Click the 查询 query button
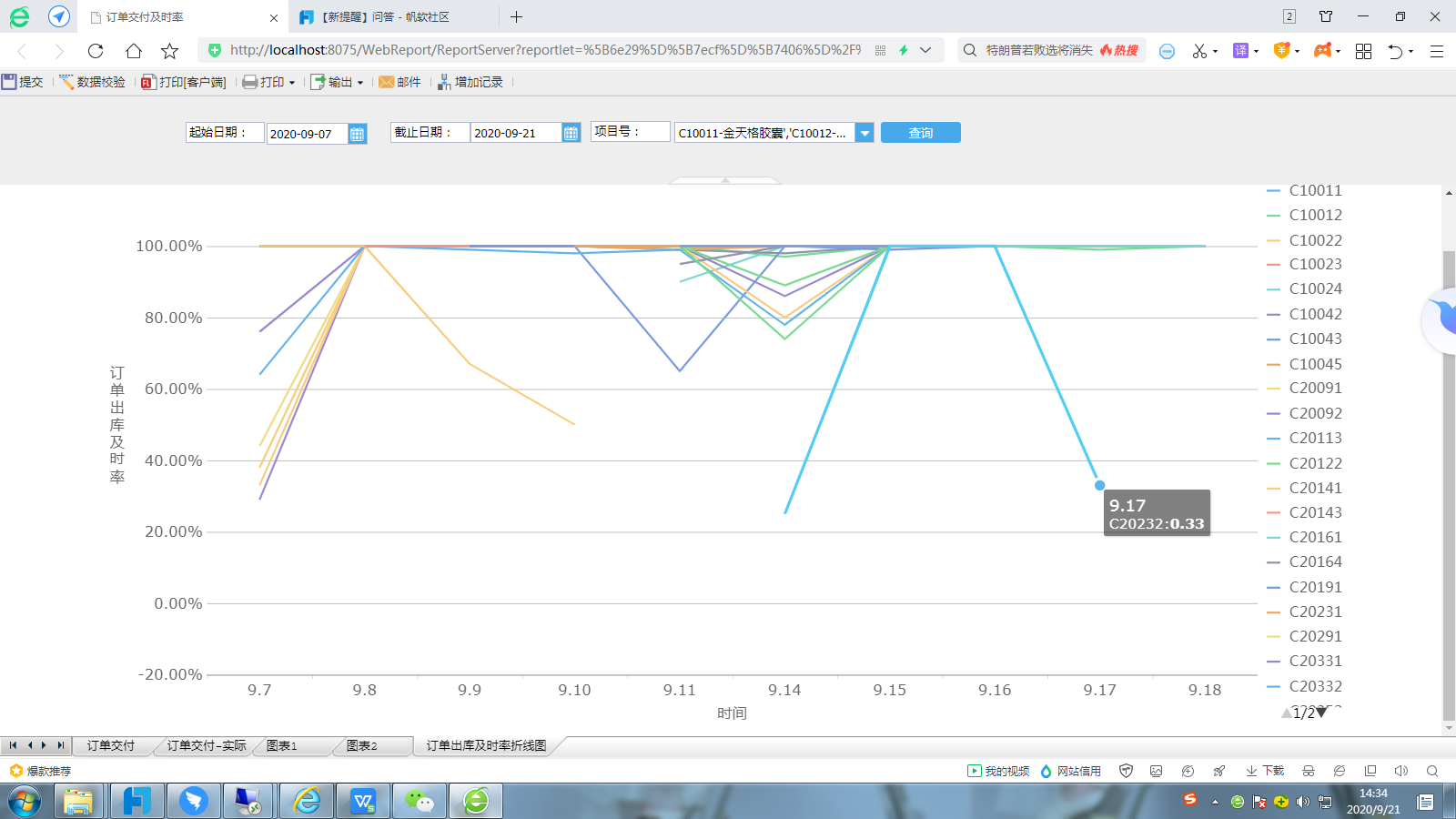Image resolution: width=1456 pixels, height=819 pixels. point(921,133)
